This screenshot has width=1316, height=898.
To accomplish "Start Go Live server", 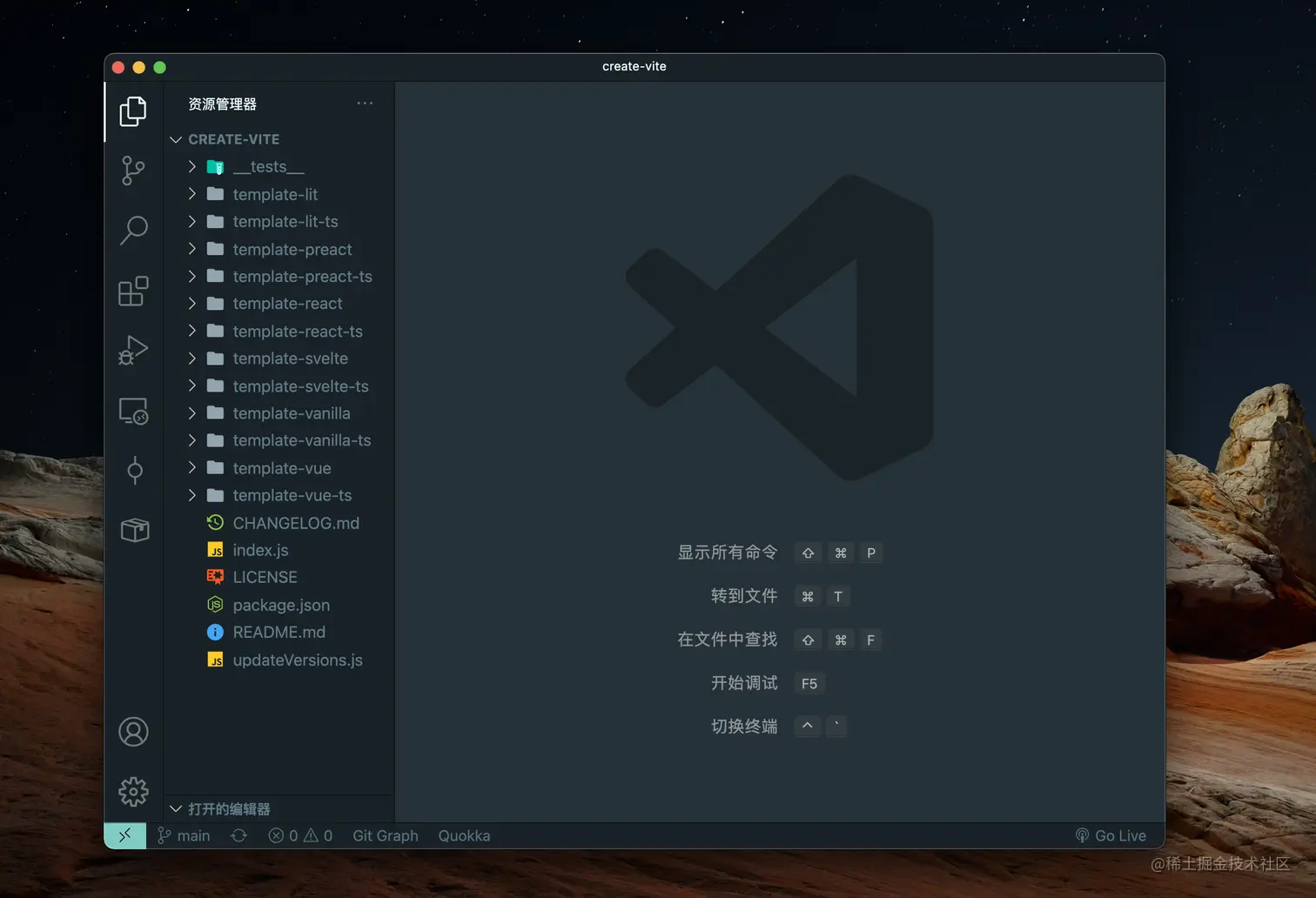I will click(1111, 835).
